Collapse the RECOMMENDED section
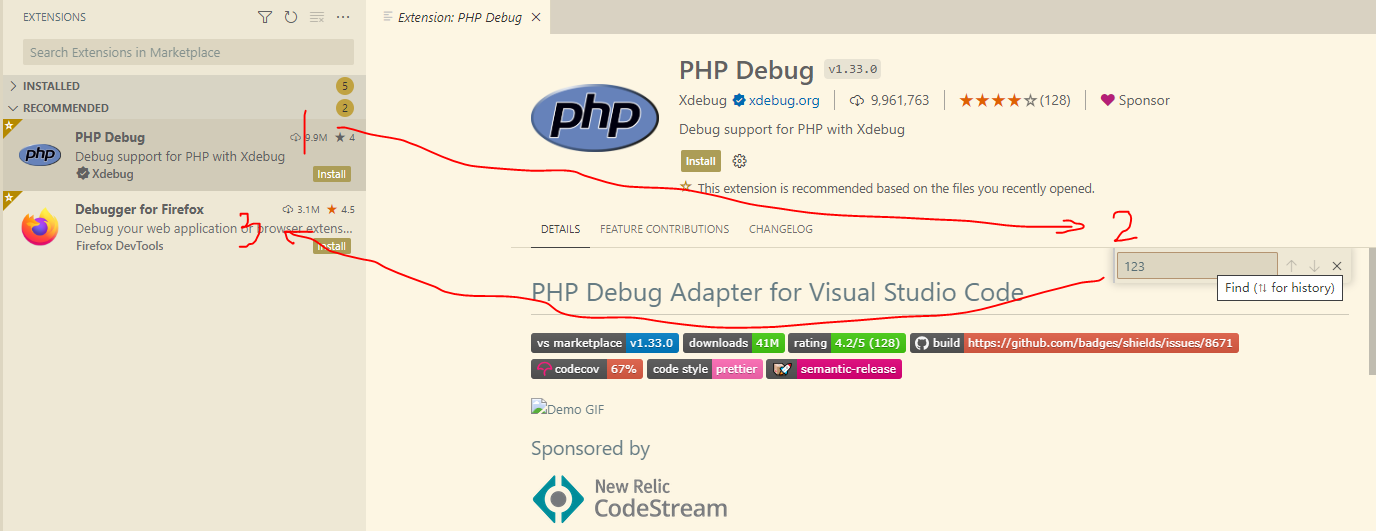The width and height of the screenshot is (1376, 531). point(183,108)
